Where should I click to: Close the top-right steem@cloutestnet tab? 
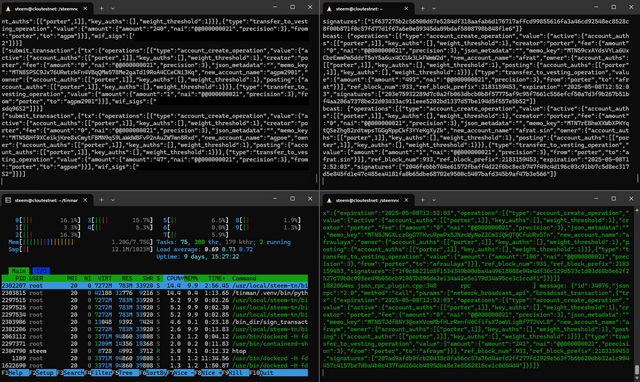click(x=406, y=8)
